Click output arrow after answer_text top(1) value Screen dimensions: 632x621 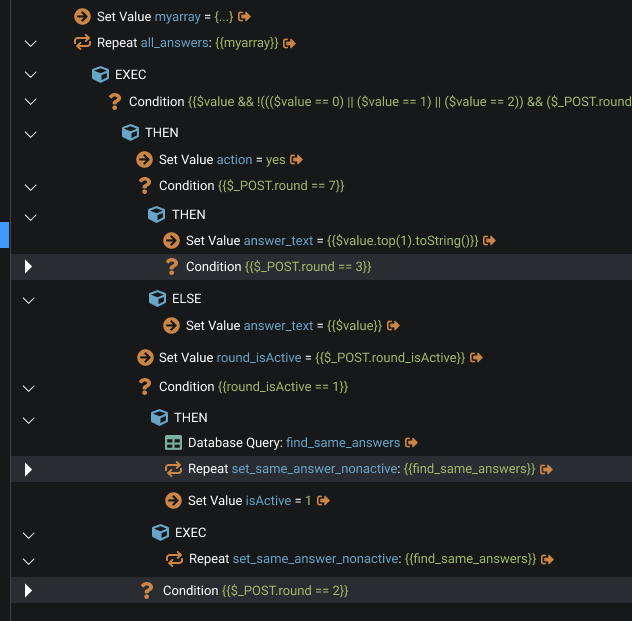click(490, 240)
